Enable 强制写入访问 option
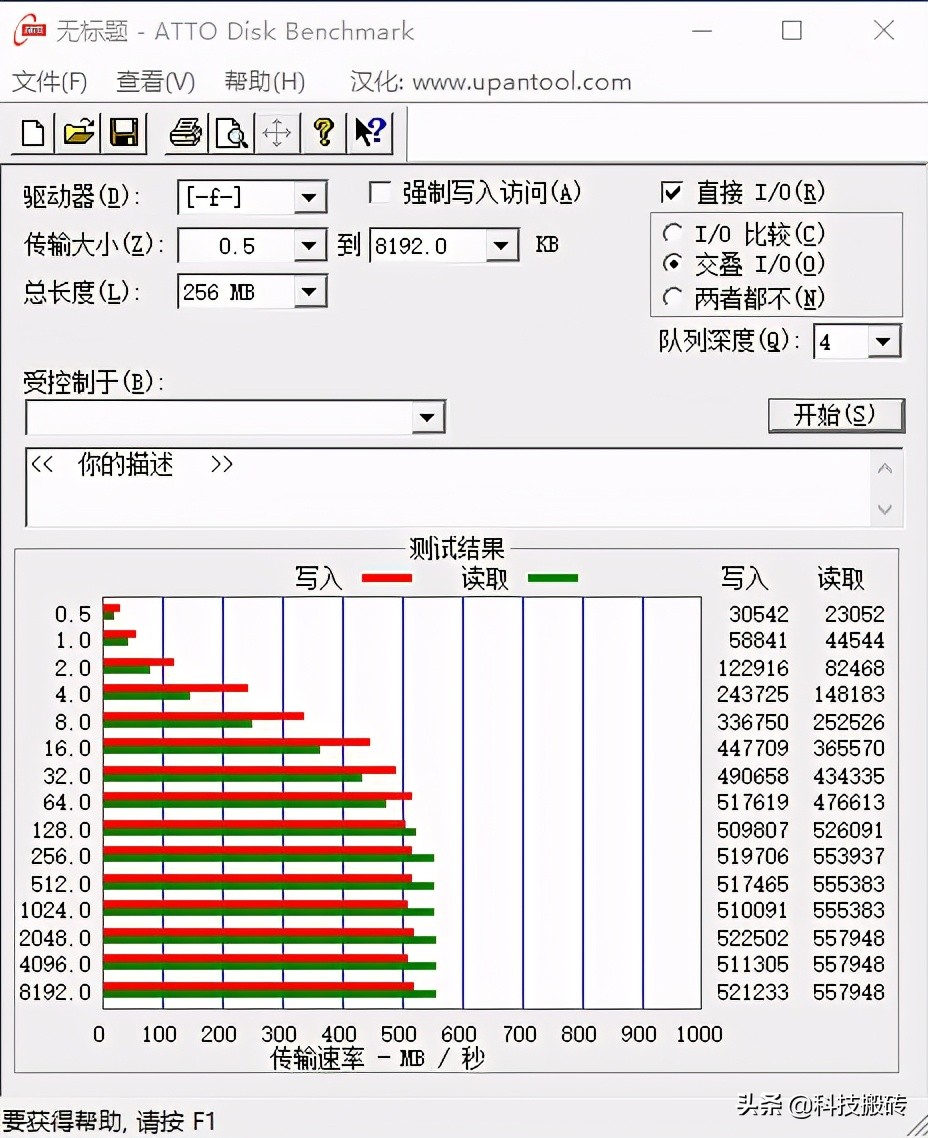 [x=379, y=192]
